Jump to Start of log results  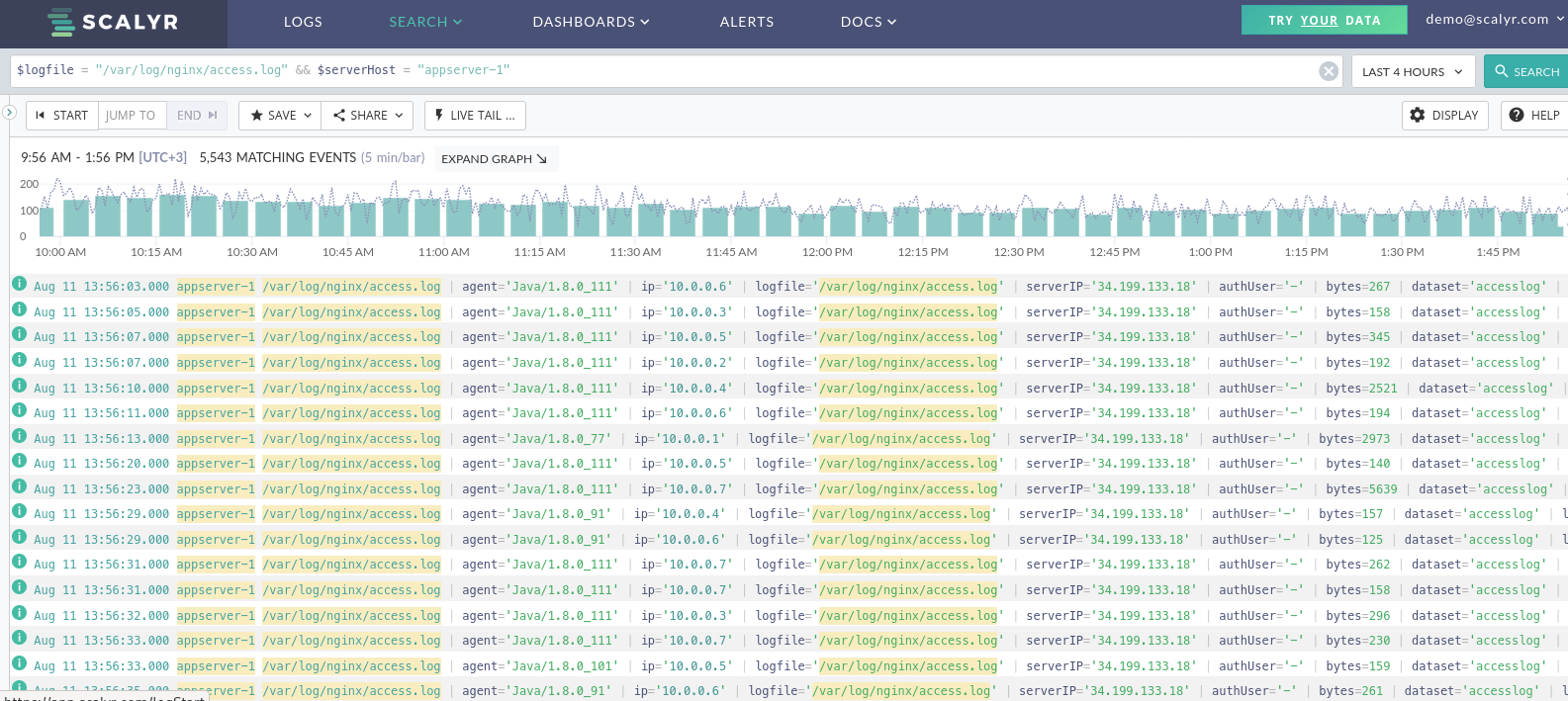(x=61, y=116)
